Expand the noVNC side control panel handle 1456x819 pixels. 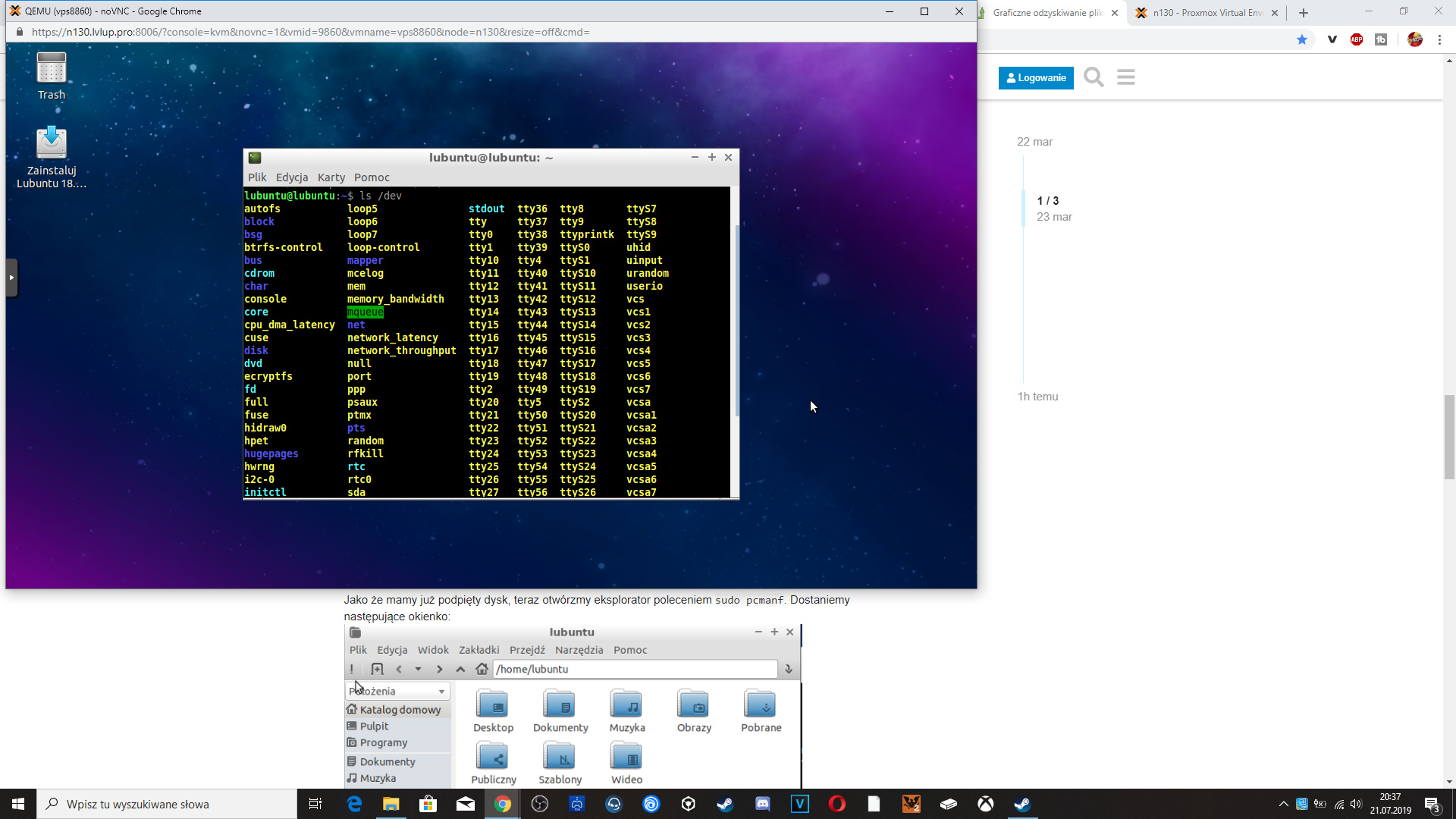[11, 278]
